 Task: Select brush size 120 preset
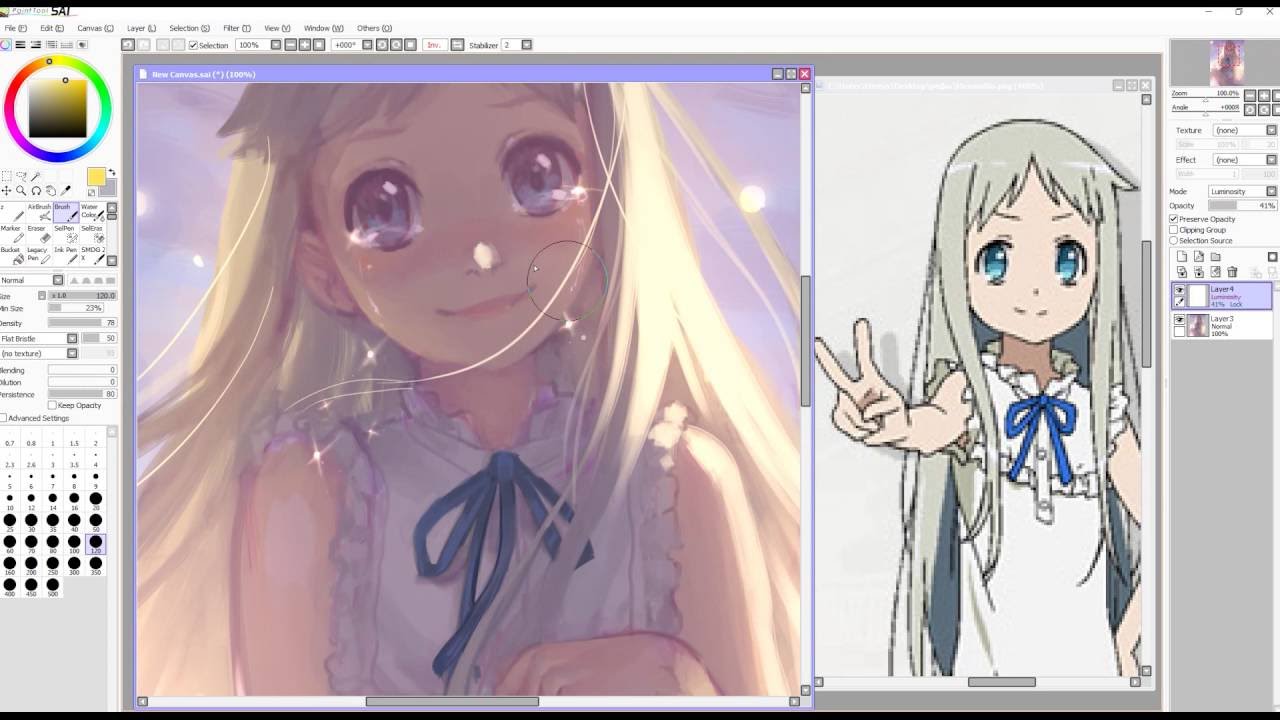click(x=96, y=543)
